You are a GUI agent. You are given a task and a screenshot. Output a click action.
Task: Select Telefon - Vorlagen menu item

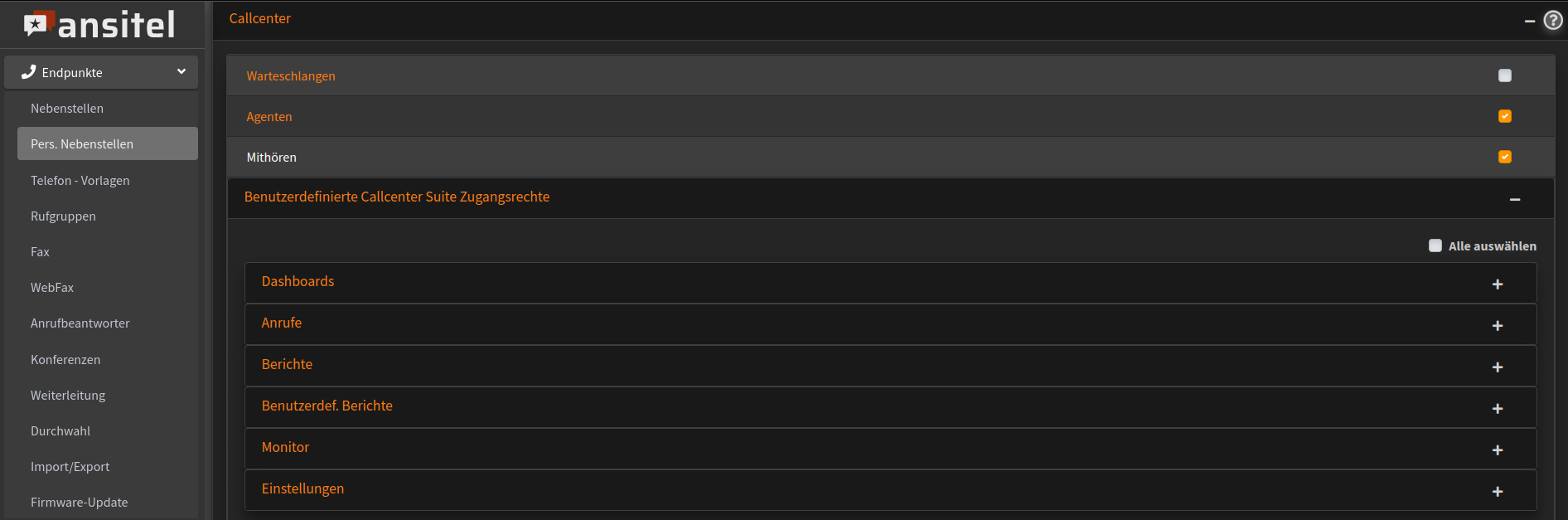click(80, 181)
